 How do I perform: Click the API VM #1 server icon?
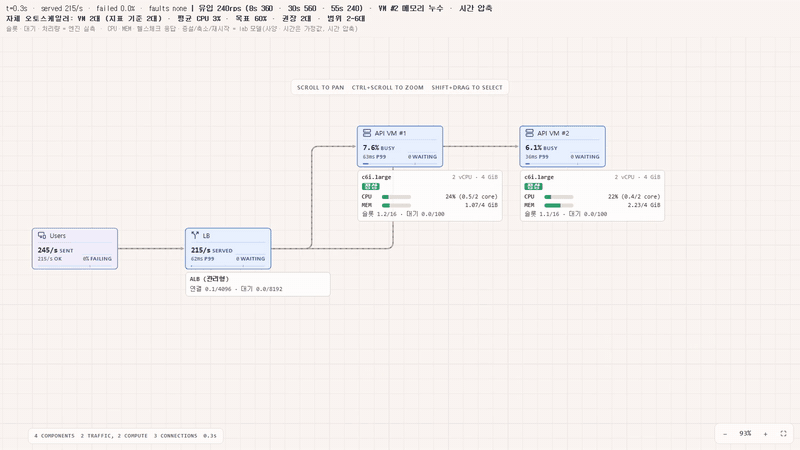[367, 133]
